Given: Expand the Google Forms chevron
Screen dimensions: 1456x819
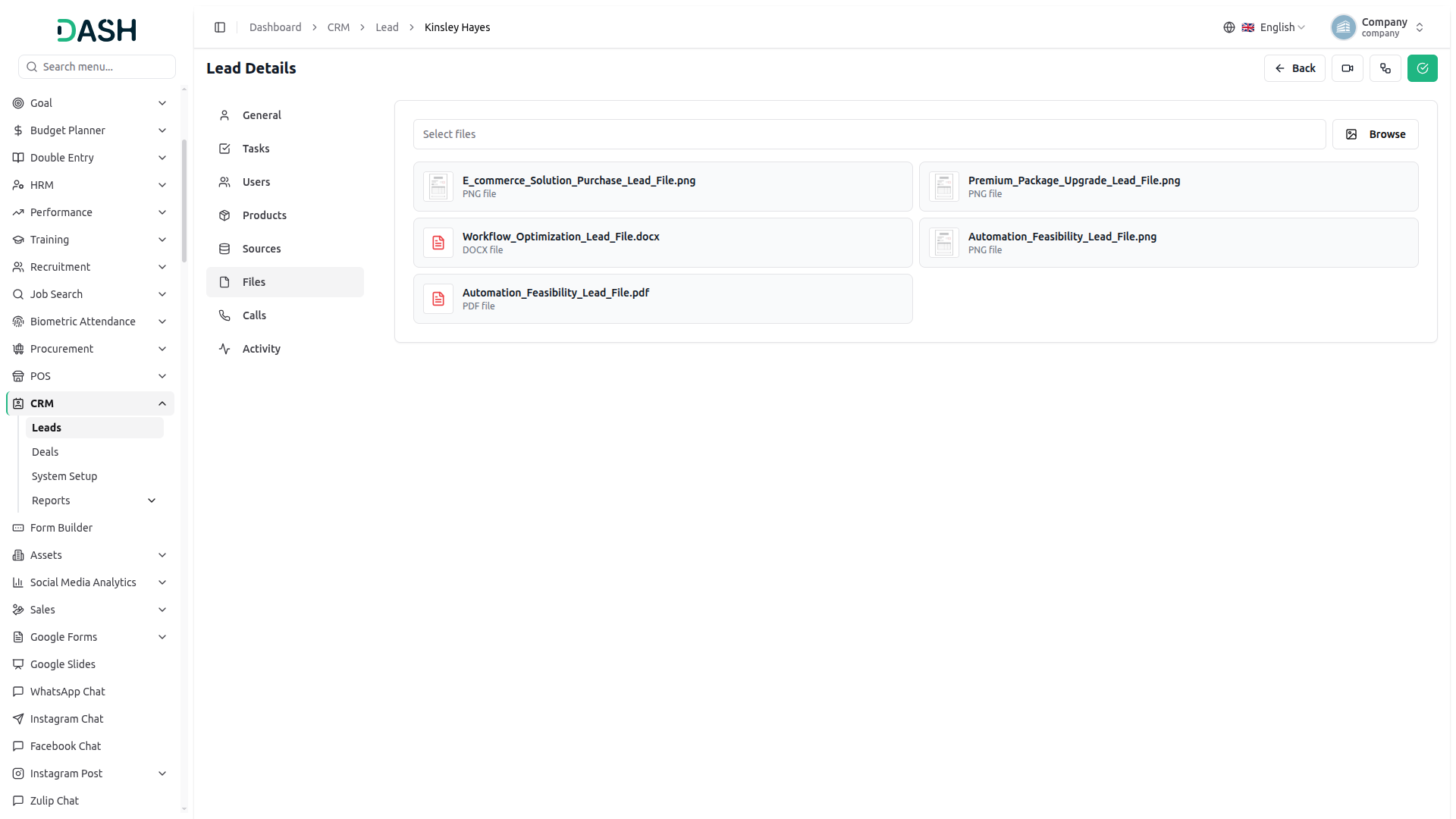Looking at the screenshot, I should point(162,637).
